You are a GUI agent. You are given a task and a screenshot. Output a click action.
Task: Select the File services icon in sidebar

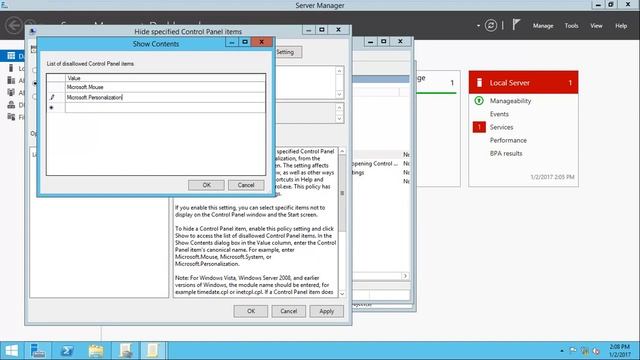point(11,117)
